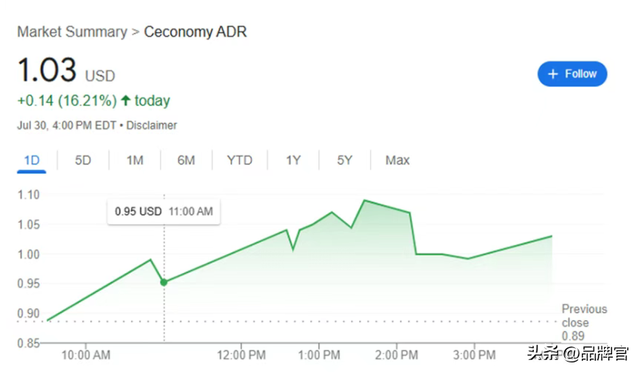
Task: Click the chart peak near 1.09
Action: (364, 200)
